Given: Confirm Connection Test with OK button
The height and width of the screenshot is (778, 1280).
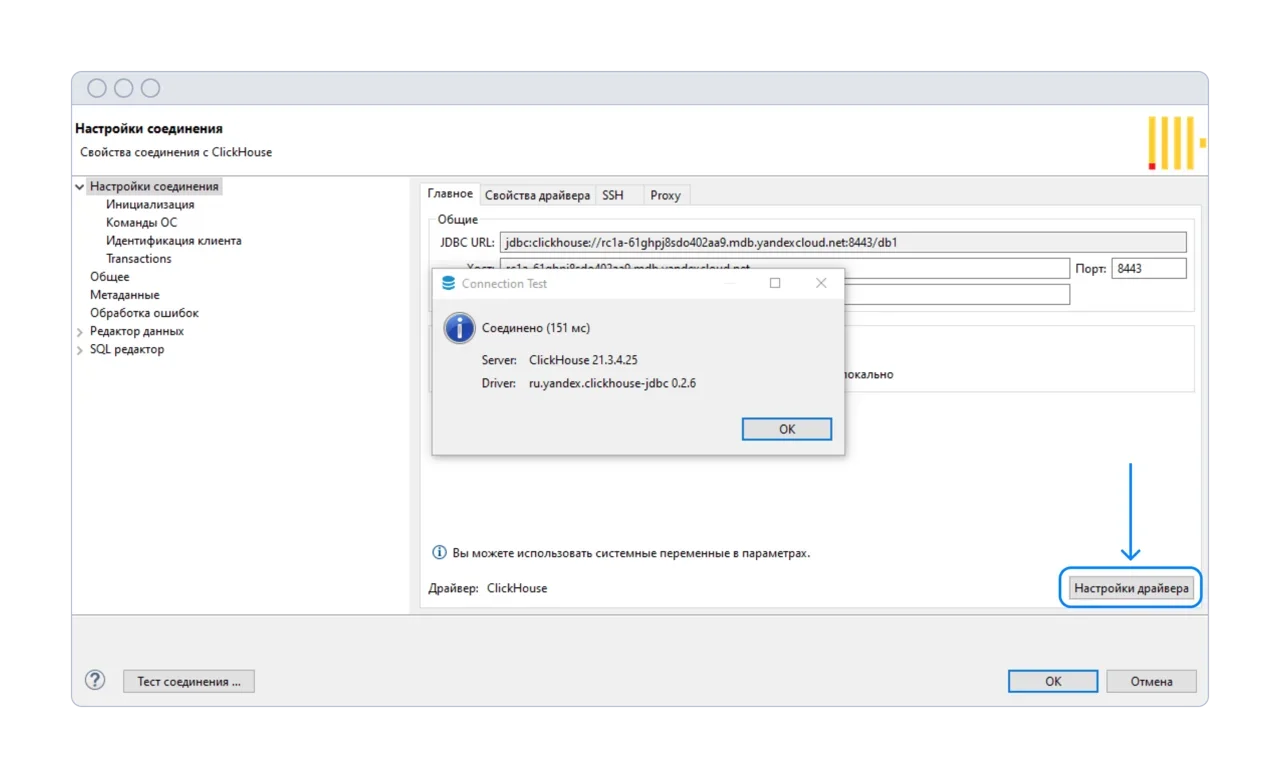Looking at the screenshot, I should [787, 429].
